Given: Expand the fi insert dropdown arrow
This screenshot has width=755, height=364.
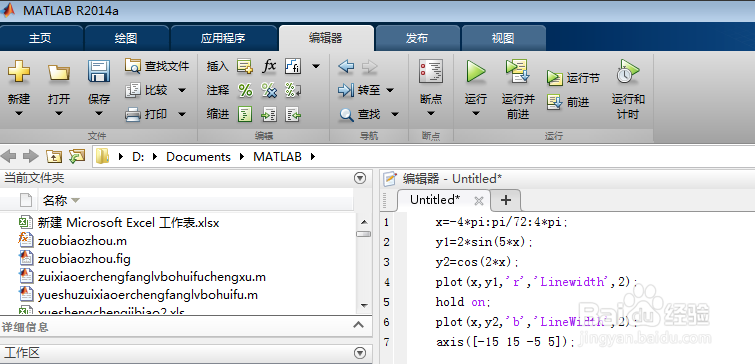Looking at the screenshot, I should click(x=316, y=66).
